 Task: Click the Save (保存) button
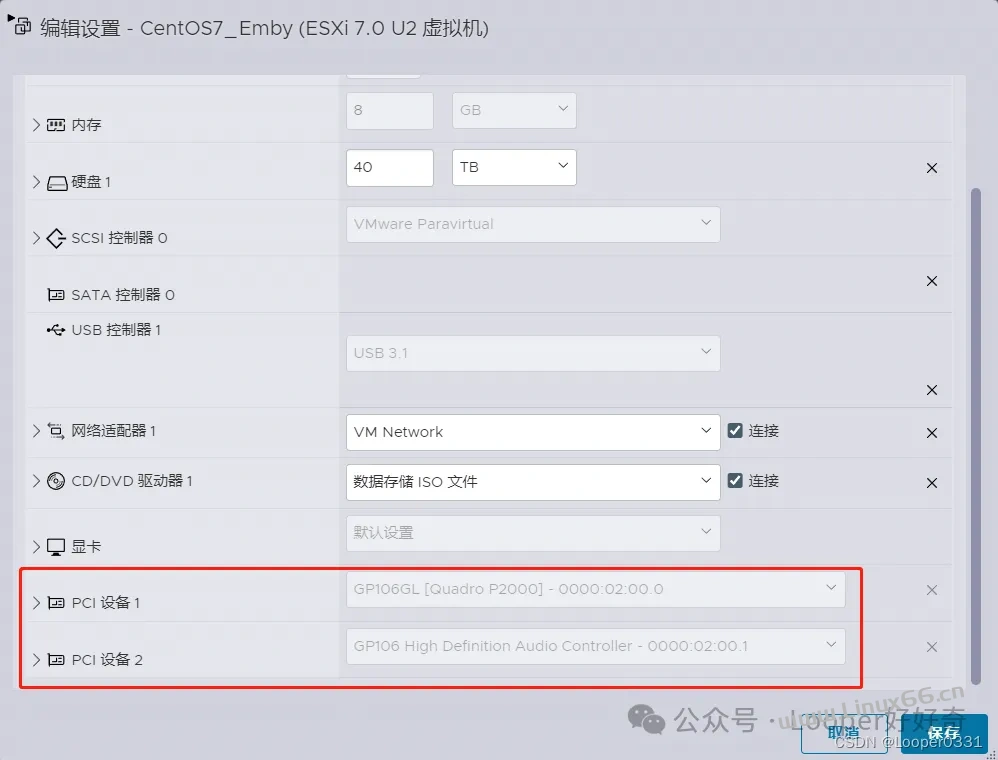(x=945, y=733)
